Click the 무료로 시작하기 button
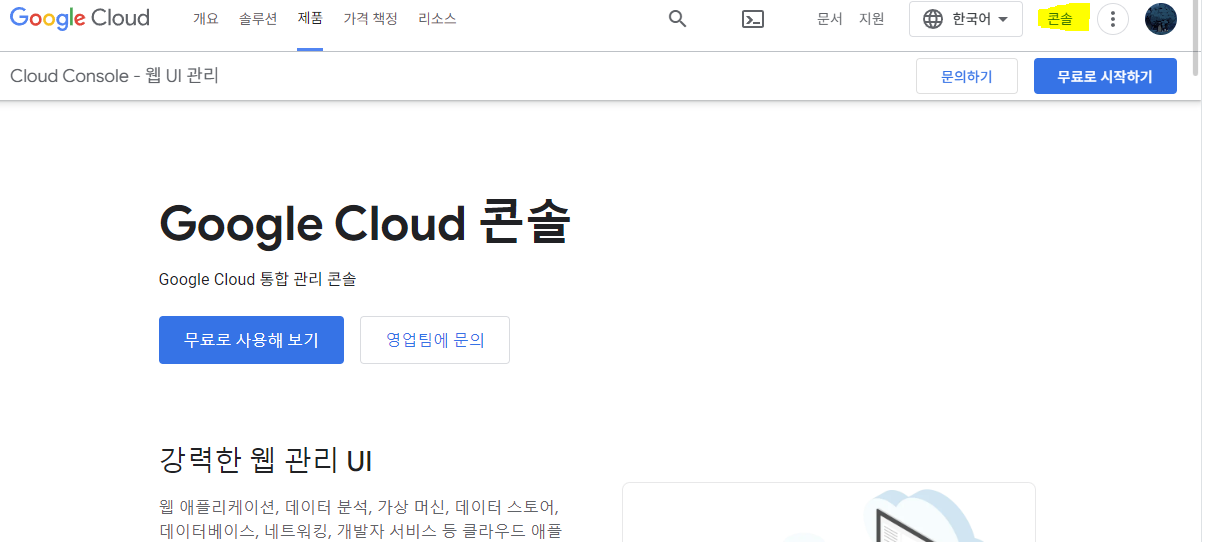 click(1105, 76)
